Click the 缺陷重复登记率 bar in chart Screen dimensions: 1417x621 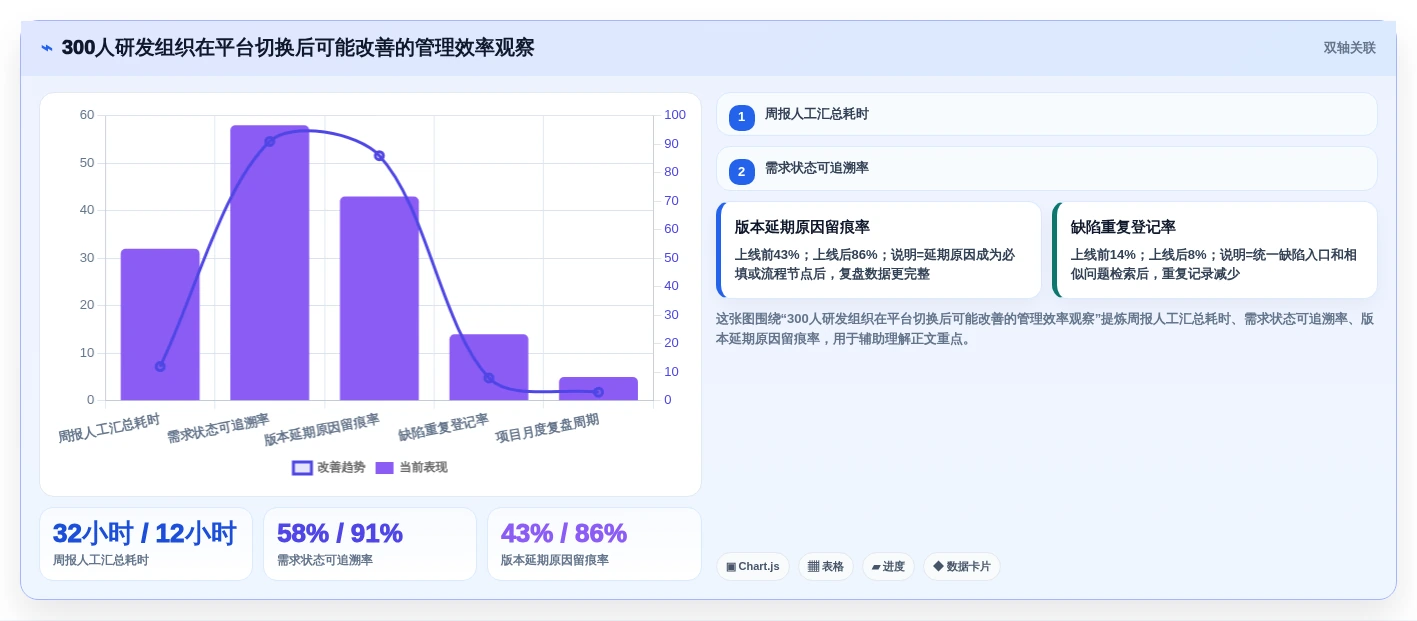click(x=489, y=367)
